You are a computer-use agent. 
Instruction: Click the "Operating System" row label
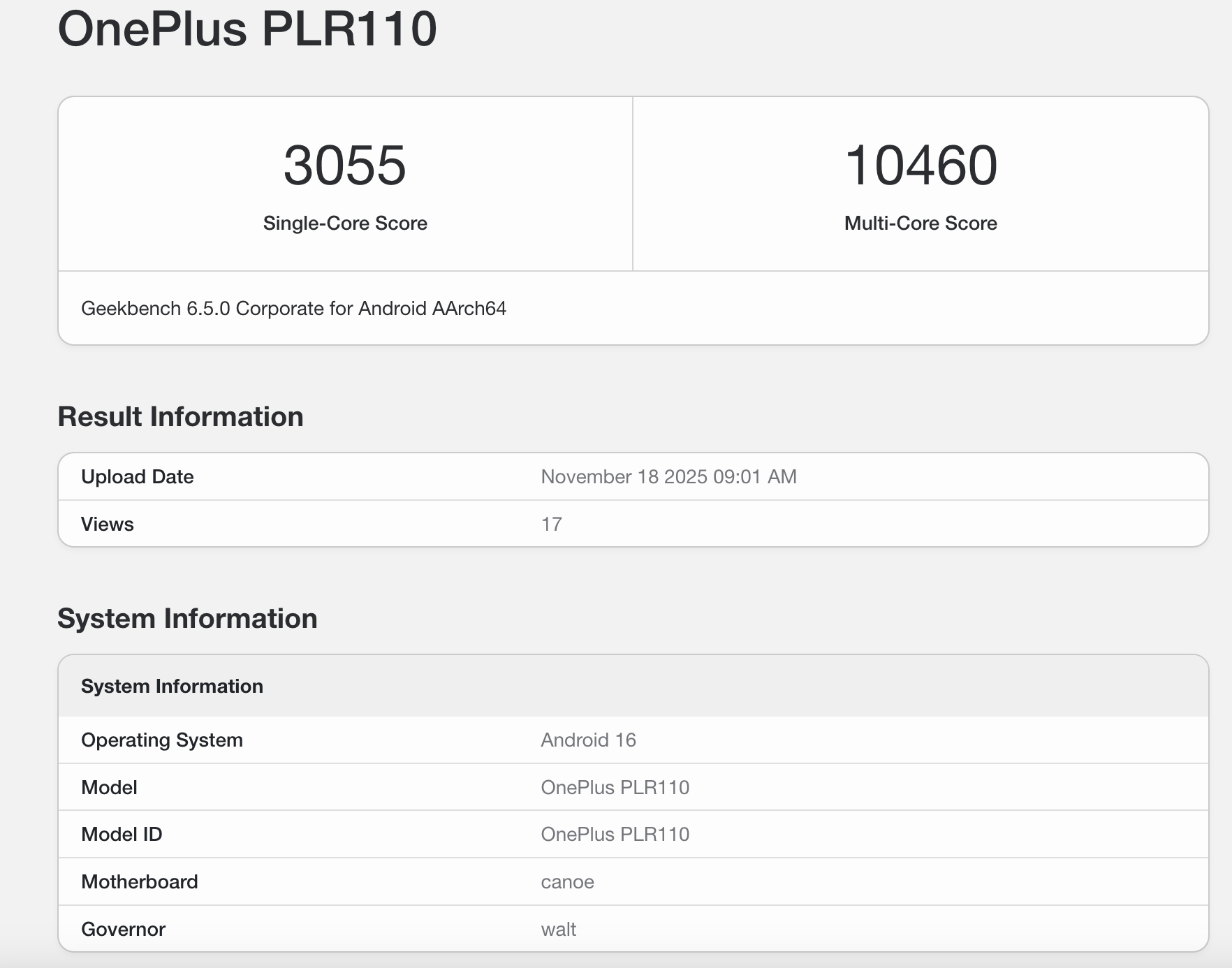click(x=162, y=740)
